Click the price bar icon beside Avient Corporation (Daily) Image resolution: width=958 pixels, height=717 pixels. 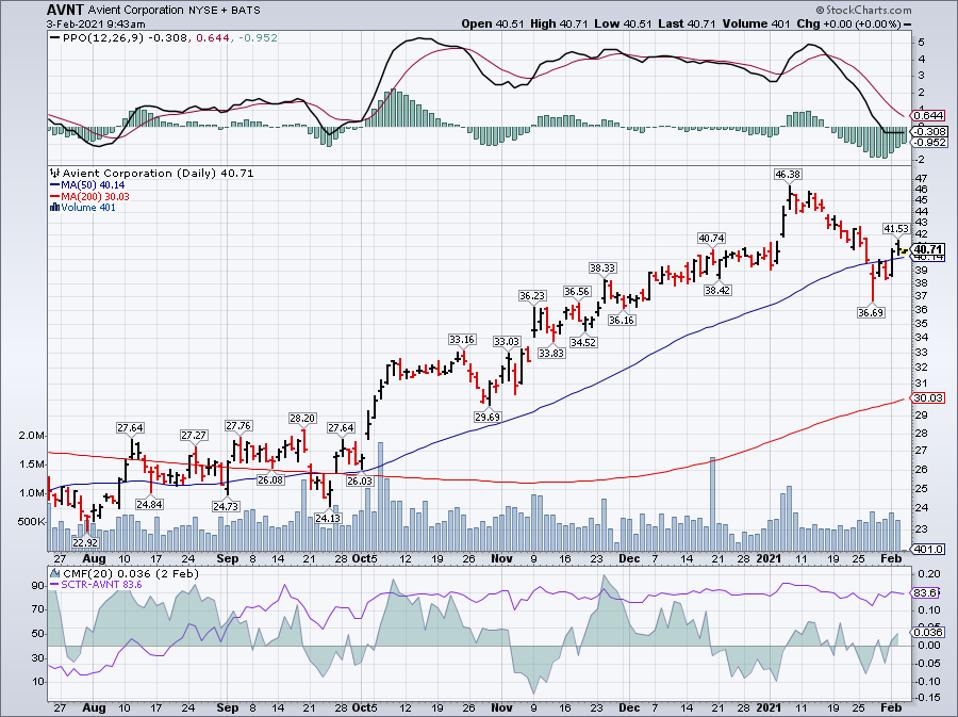pos(54,173)
